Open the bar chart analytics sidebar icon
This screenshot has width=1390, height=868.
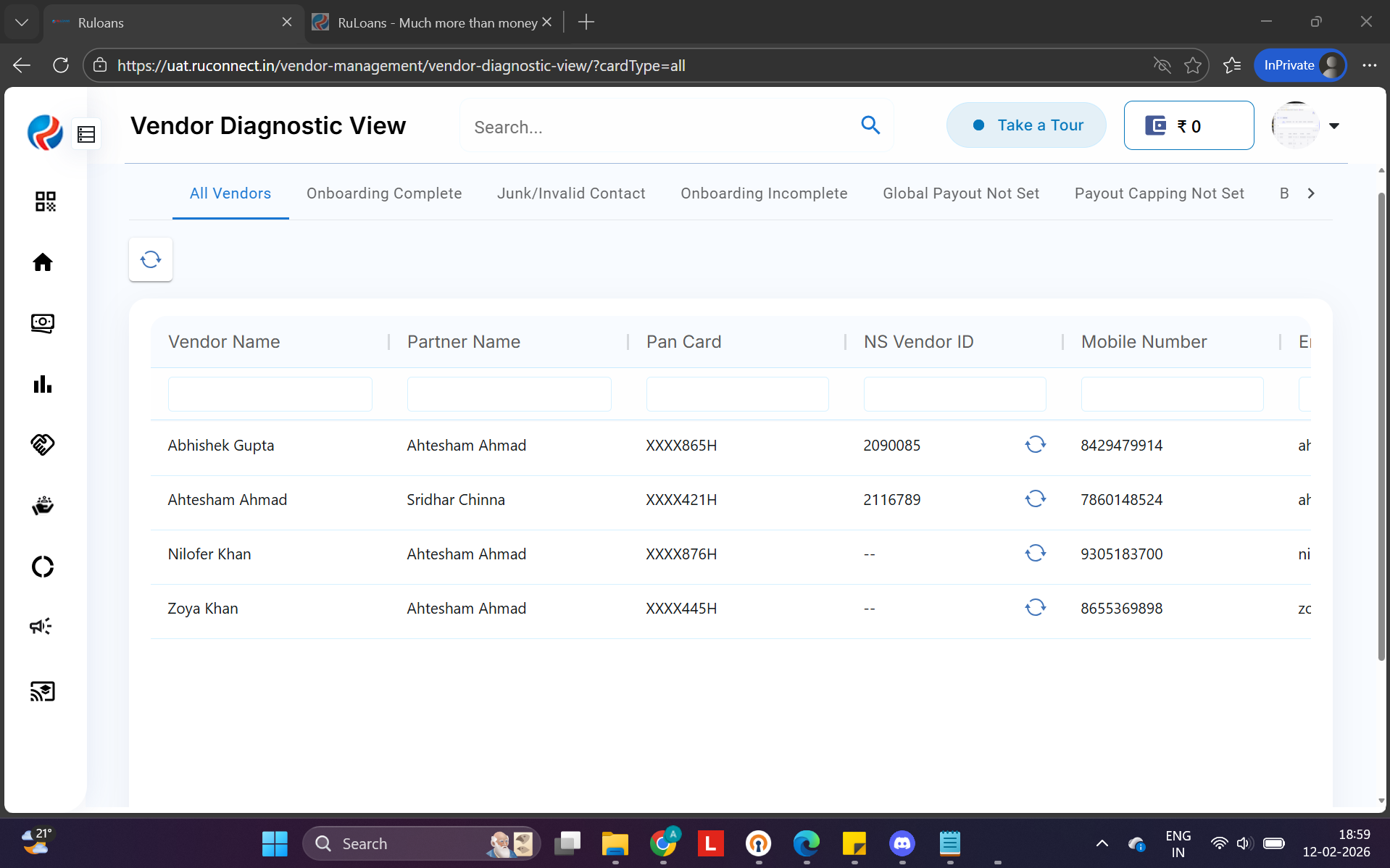click(x=43, y=384)
